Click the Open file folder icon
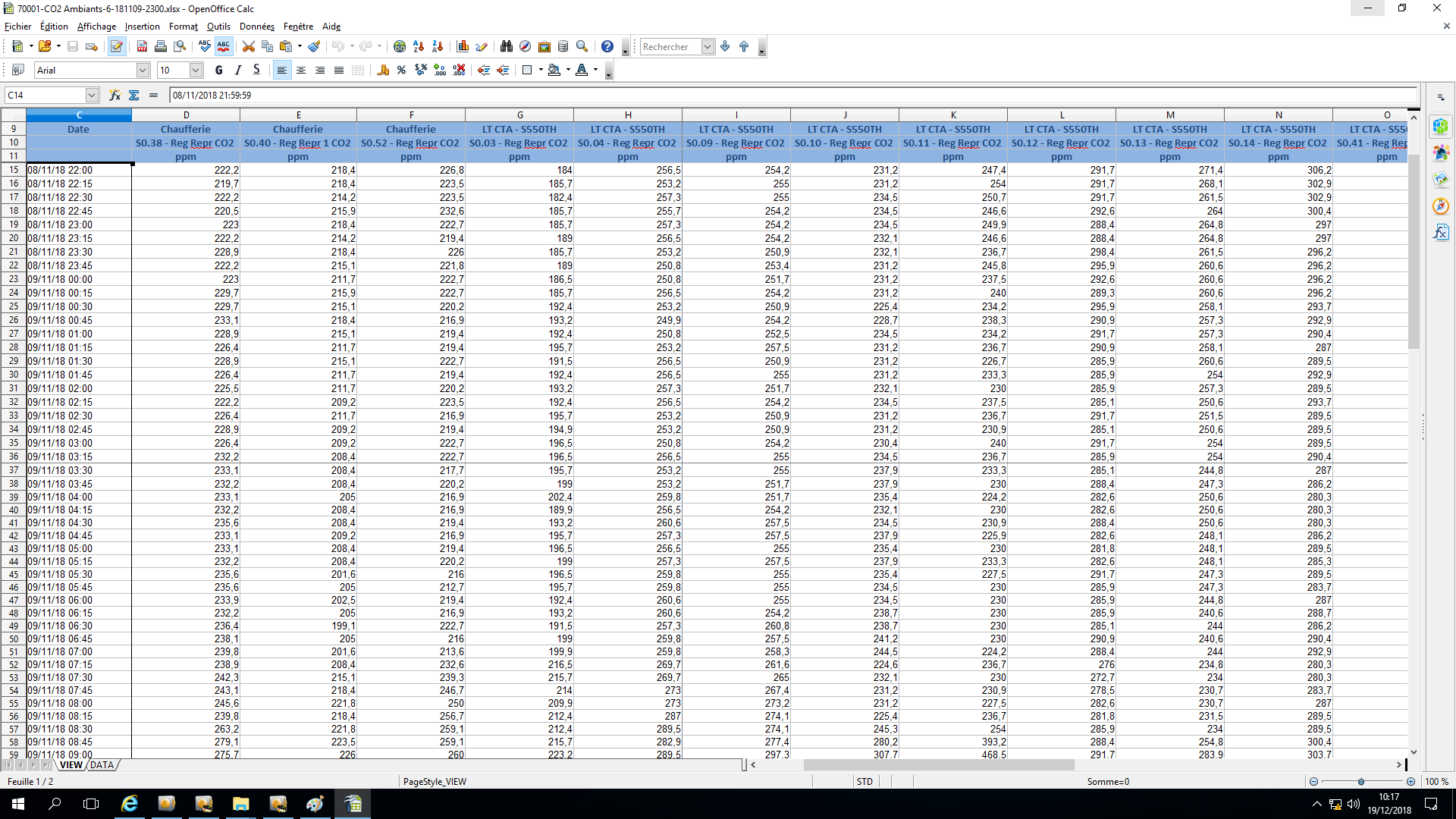This screenshot has height=819, width=1456. pyautogui.click(x=45, y=46)
